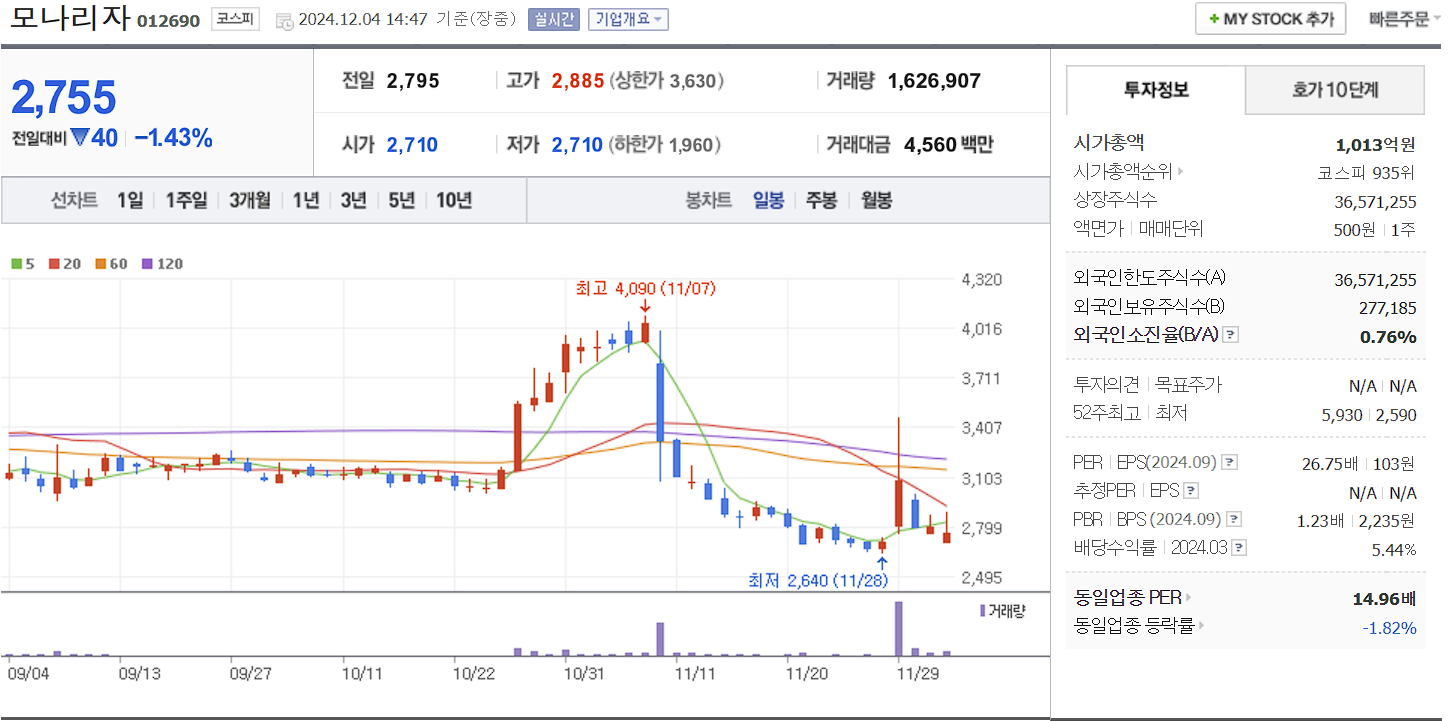Click the MY STOCK 추가 button
Viewport: 1448px width, 721px height.
[x=1270, y=18]
